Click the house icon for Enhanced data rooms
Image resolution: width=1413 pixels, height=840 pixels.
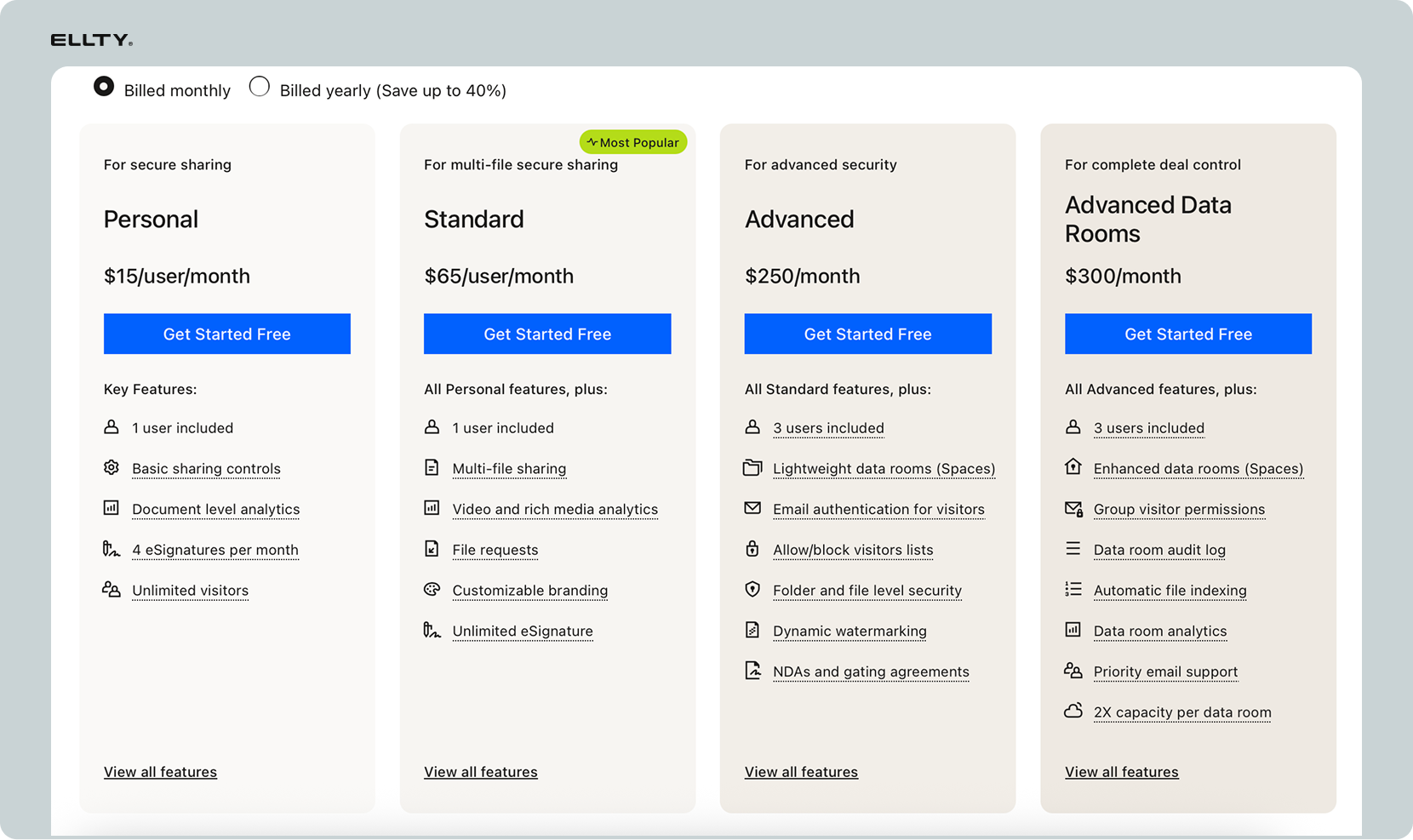click(x=1073, y=467)
